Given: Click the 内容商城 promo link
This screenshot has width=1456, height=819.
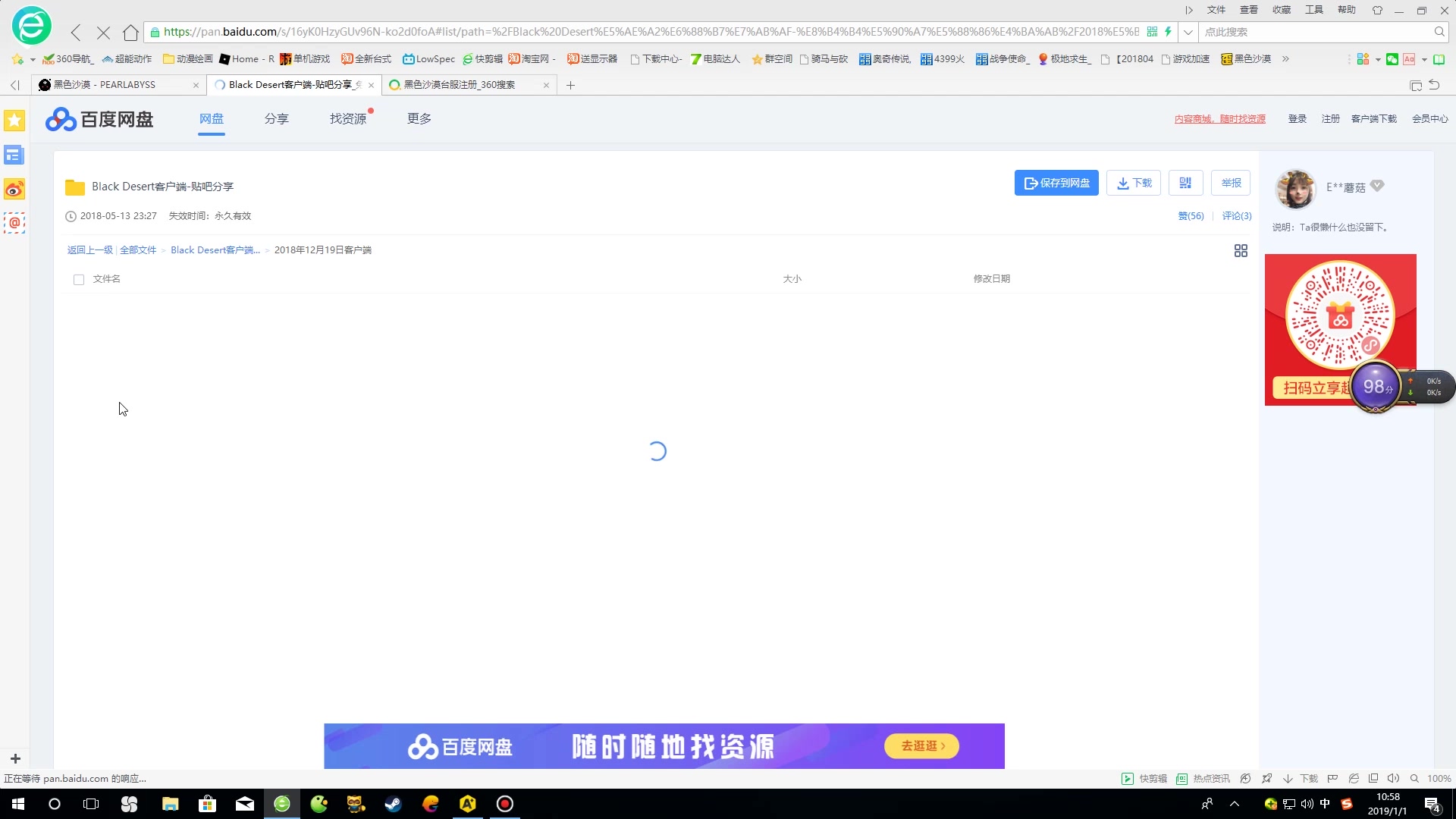Looking at the screenshot, I should click(x=1220, y=119).
